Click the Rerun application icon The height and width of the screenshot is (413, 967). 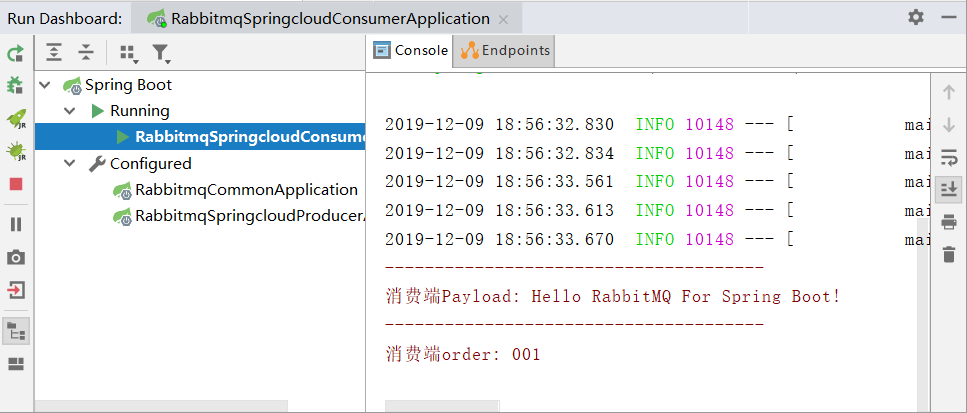point(15,53)
